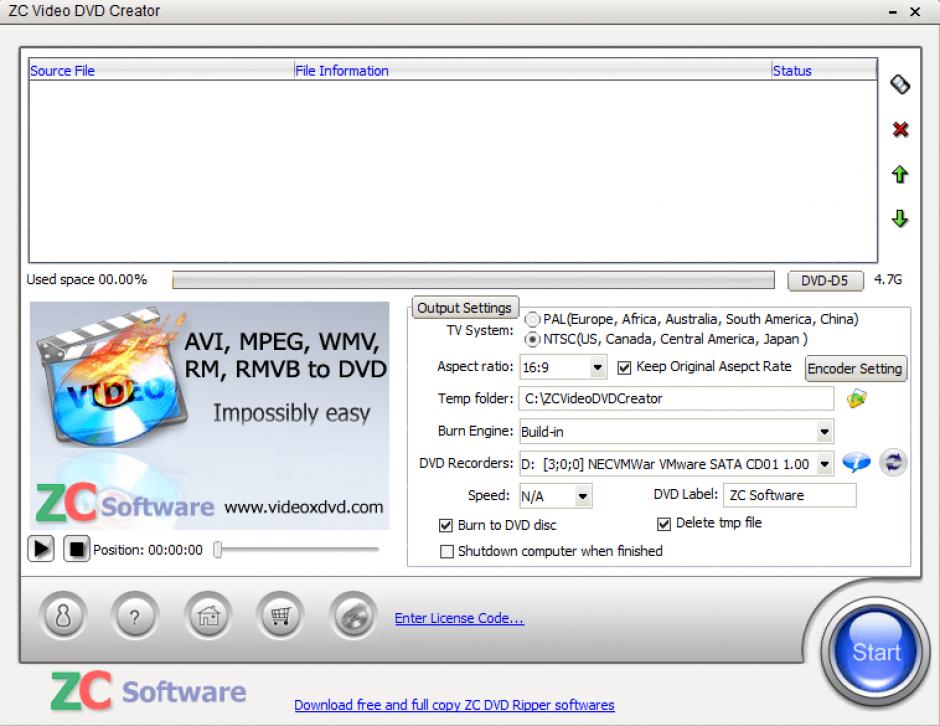The height and width of the screenshot is (726, 940).
Task: Click the 'Position: 00:00:00' label
Action: coord(148,550)
